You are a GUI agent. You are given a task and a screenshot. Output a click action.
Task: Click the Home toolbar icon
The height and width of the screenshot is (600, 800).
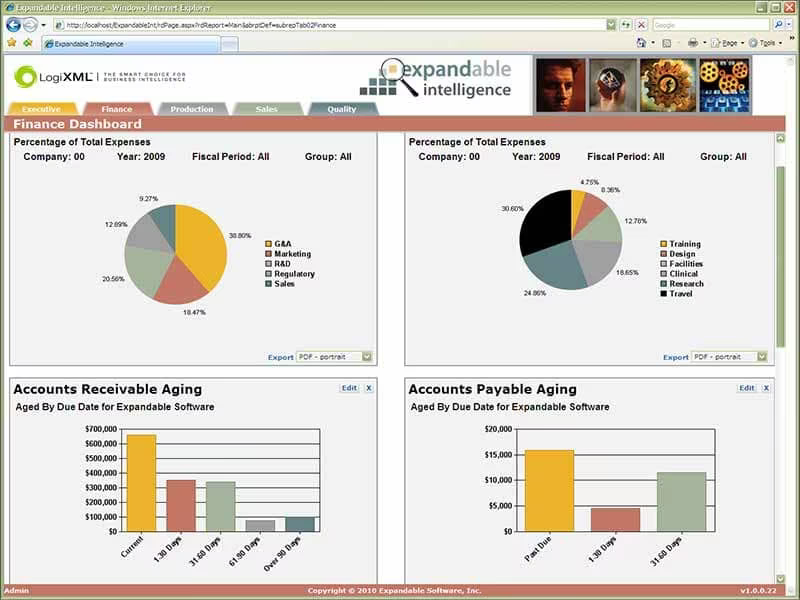(x=641, y=43)
